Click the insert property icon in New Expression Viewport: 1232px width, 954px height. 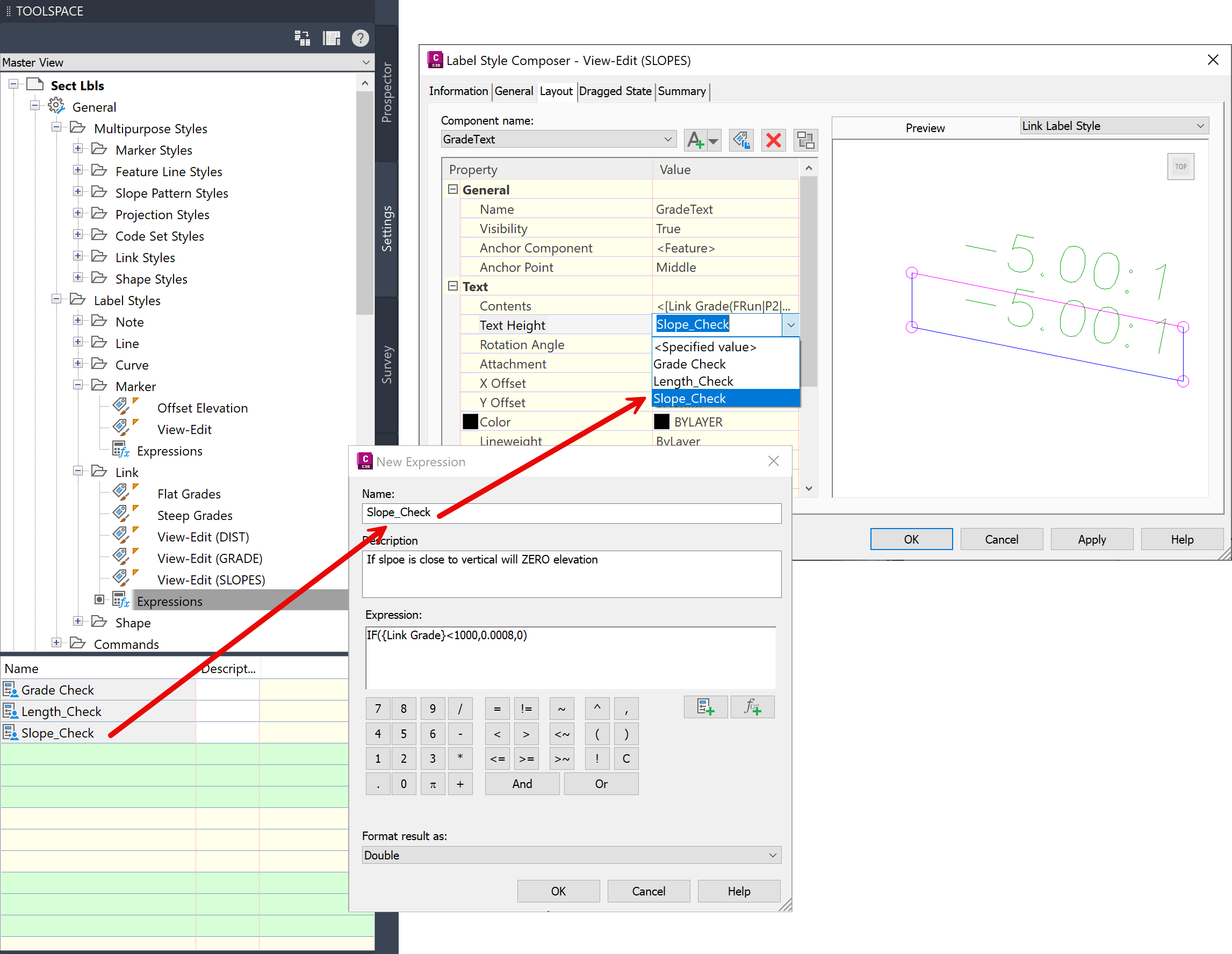point(705,706)
